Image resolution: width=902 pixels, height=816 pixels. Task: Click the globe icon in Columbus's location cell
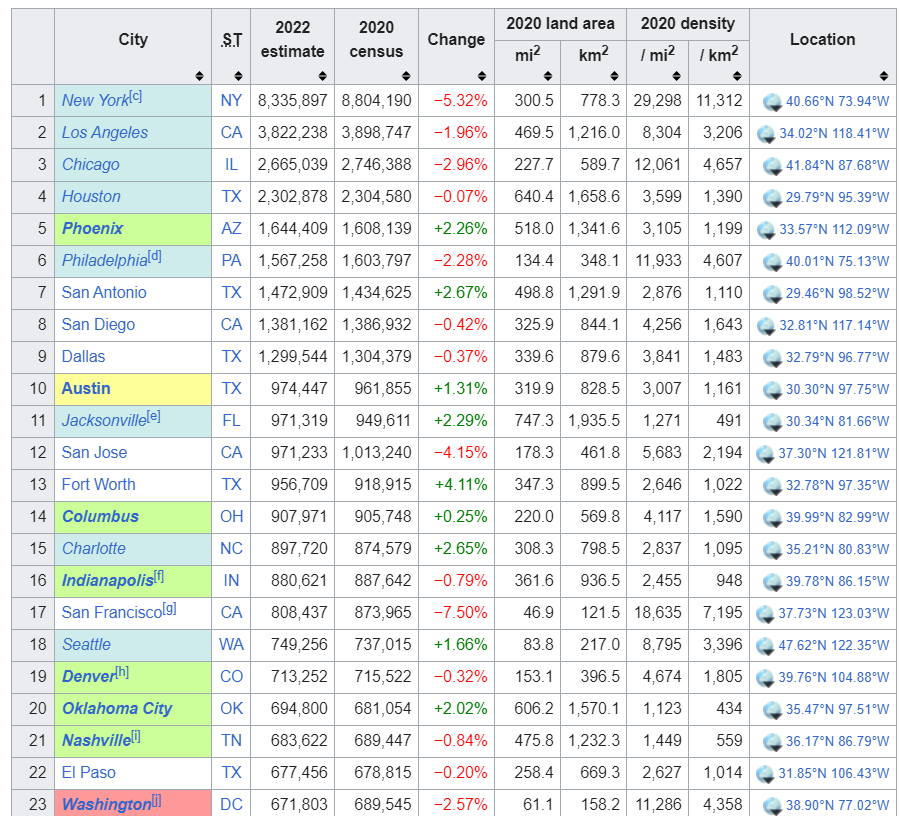click(771, 518)
